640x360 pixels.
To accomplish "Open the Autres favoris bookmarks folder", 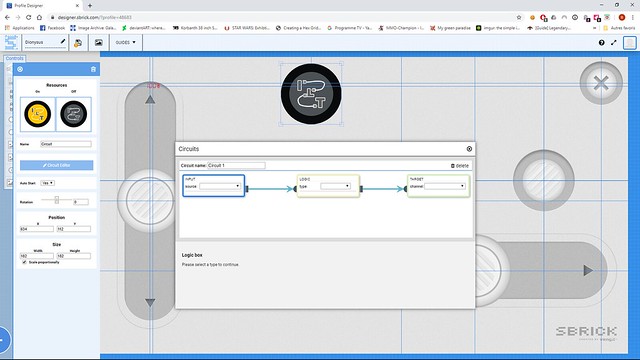I will click(x=619, y=28).
